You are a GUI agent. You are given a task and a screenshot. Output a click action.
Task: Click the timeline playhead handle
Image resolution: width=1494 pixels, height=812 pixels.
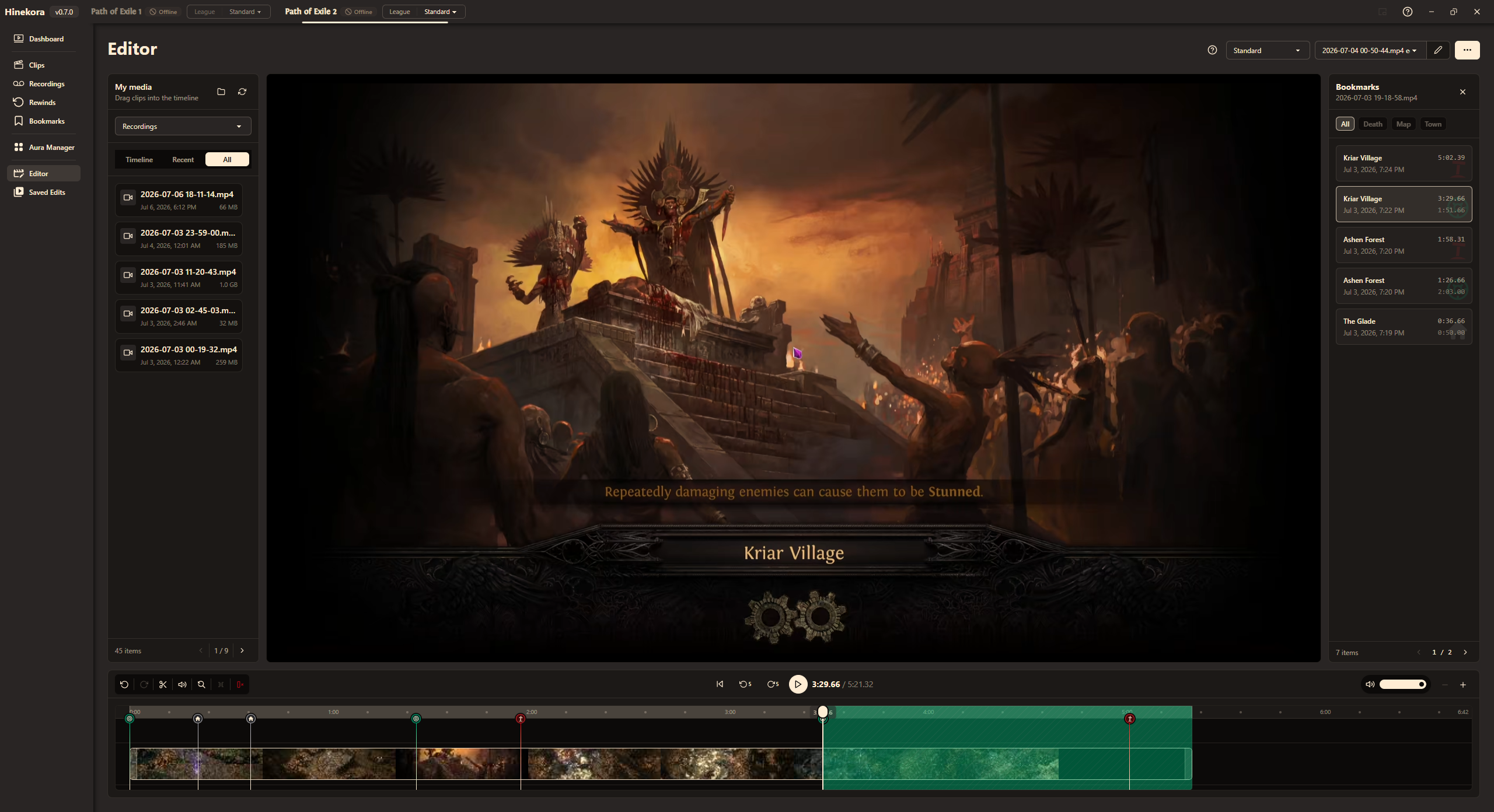coord(823,711)
